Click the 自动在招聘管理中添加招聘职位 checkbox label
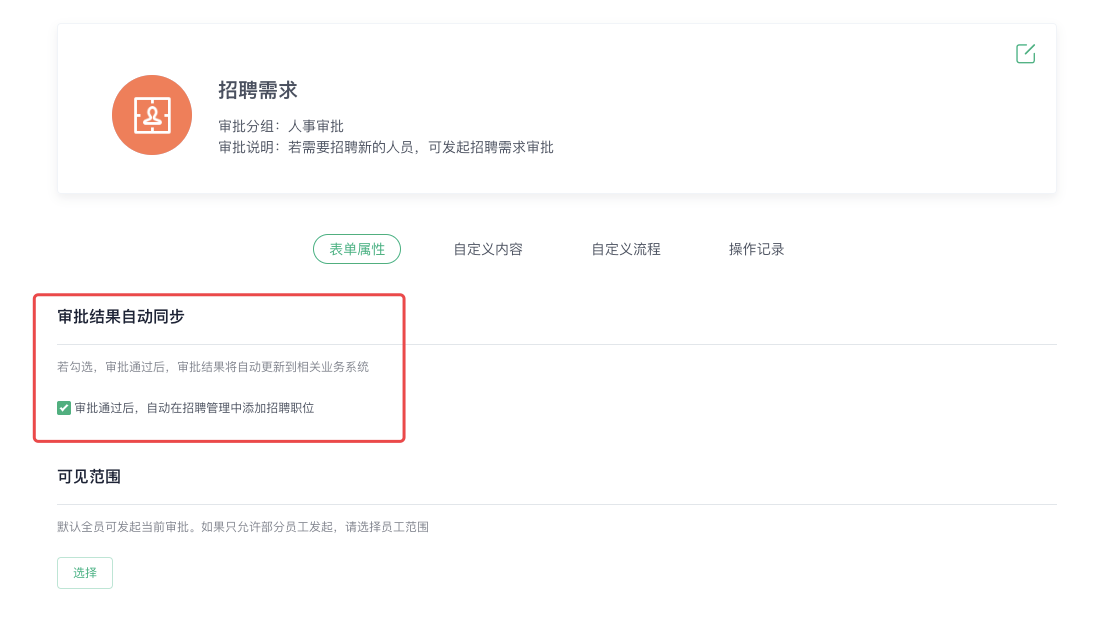This screenshot has width=1107, height=636. coord(194,408)
